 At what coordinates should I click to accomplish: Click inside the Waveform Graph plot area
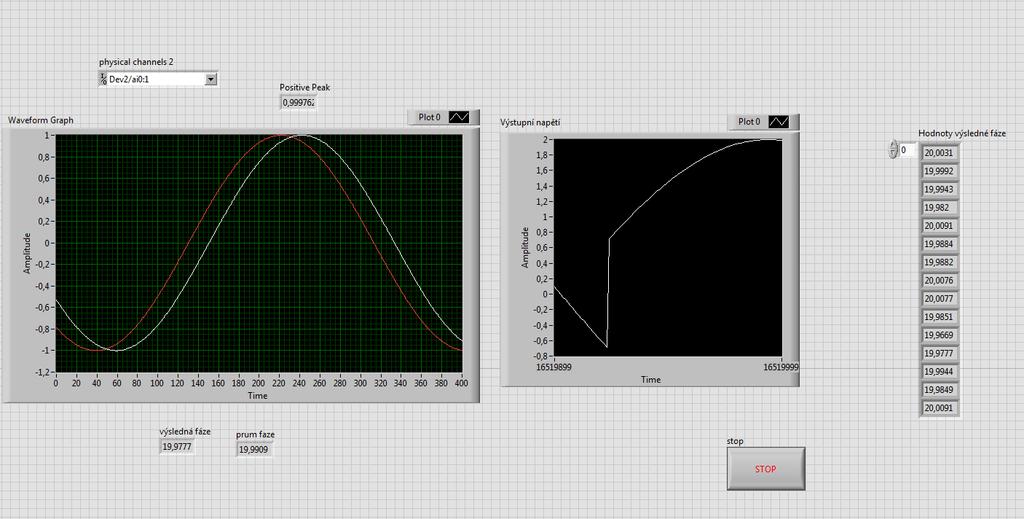point(259,253)
